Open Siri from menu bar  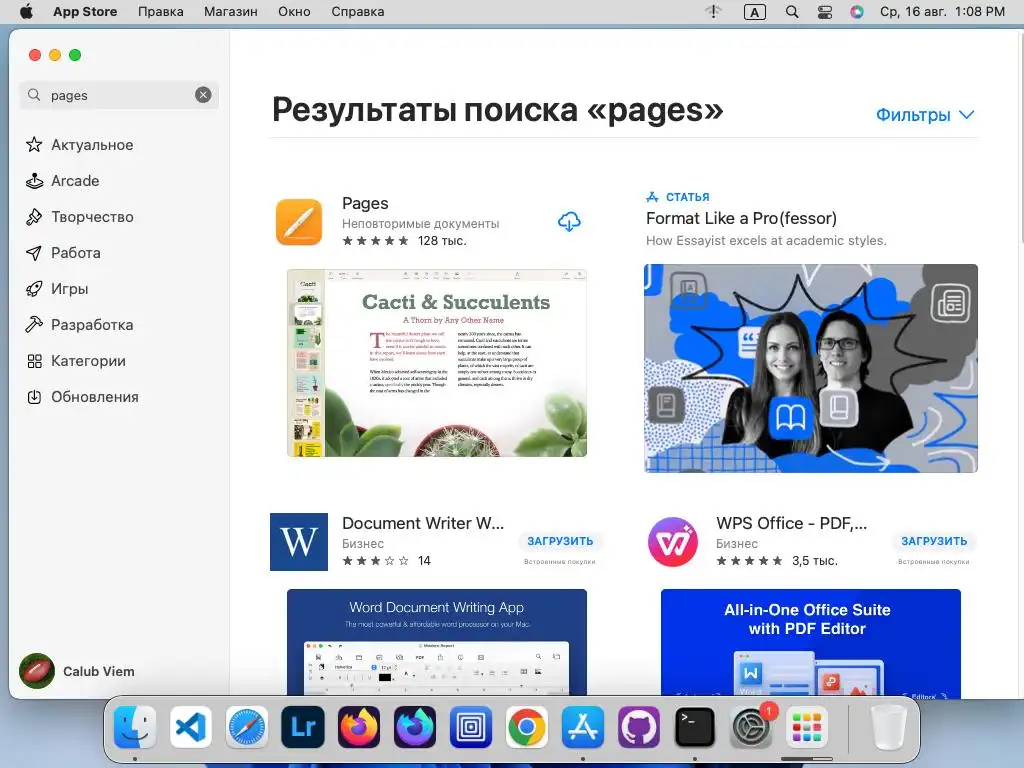pyautogui.click(x=857, y=12)
